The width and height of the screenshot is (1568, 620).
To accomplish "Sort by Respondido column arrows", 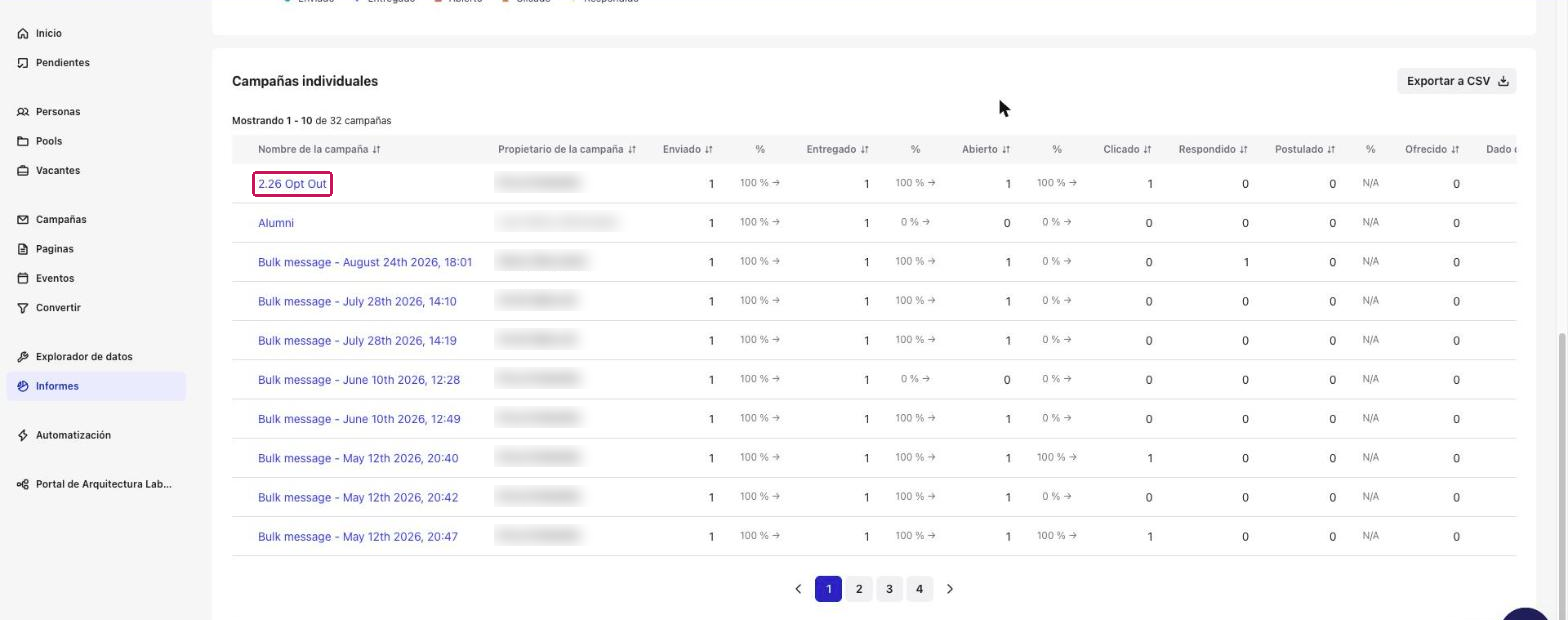I will [x=1243, y=150].
